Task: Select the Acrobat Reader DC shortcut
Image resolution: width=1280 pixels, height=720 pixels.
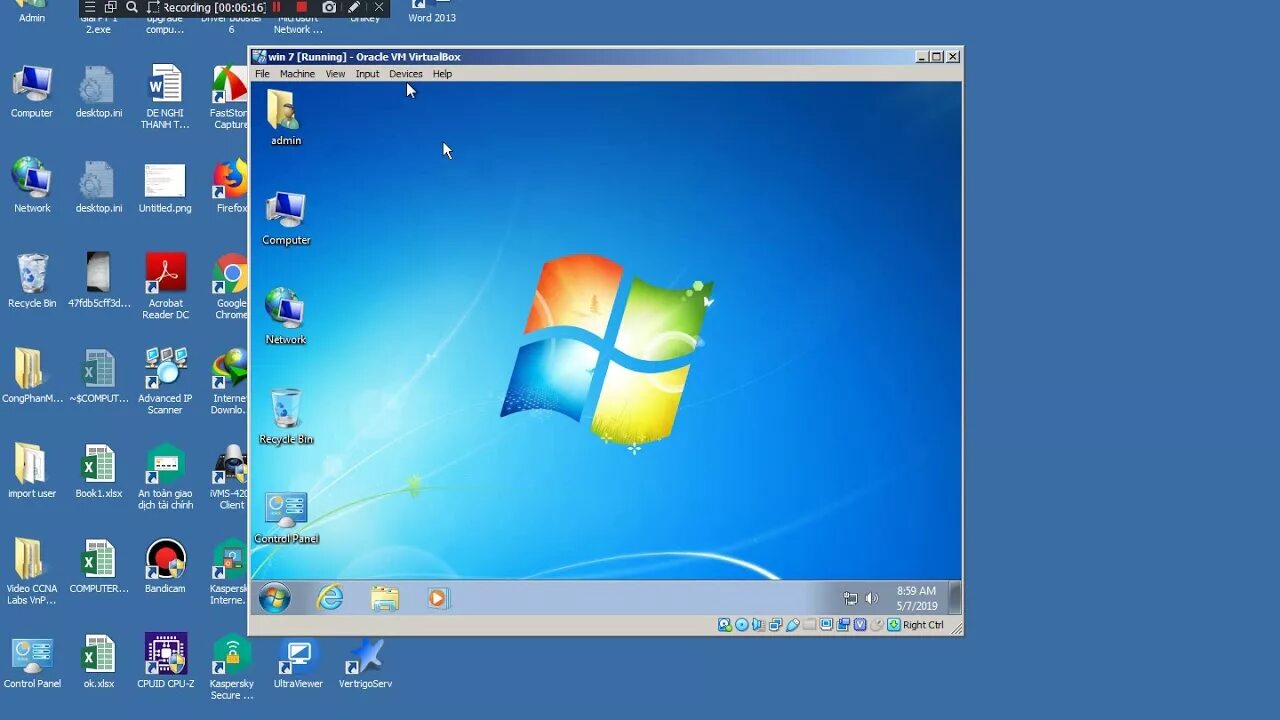Action: click(x=166, y=286)
